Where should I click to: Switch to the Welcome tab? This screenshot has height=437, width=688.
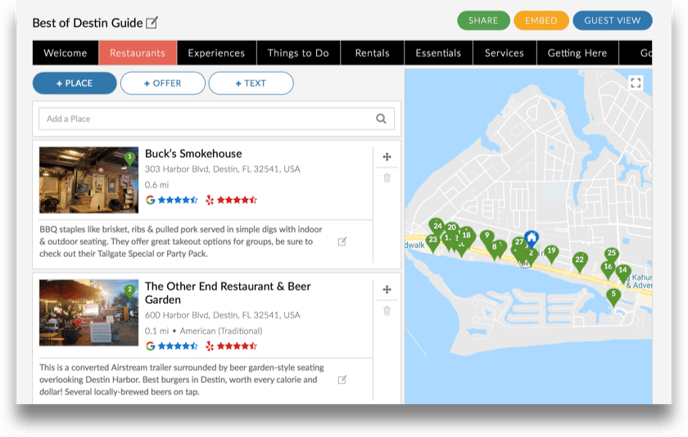65,53
